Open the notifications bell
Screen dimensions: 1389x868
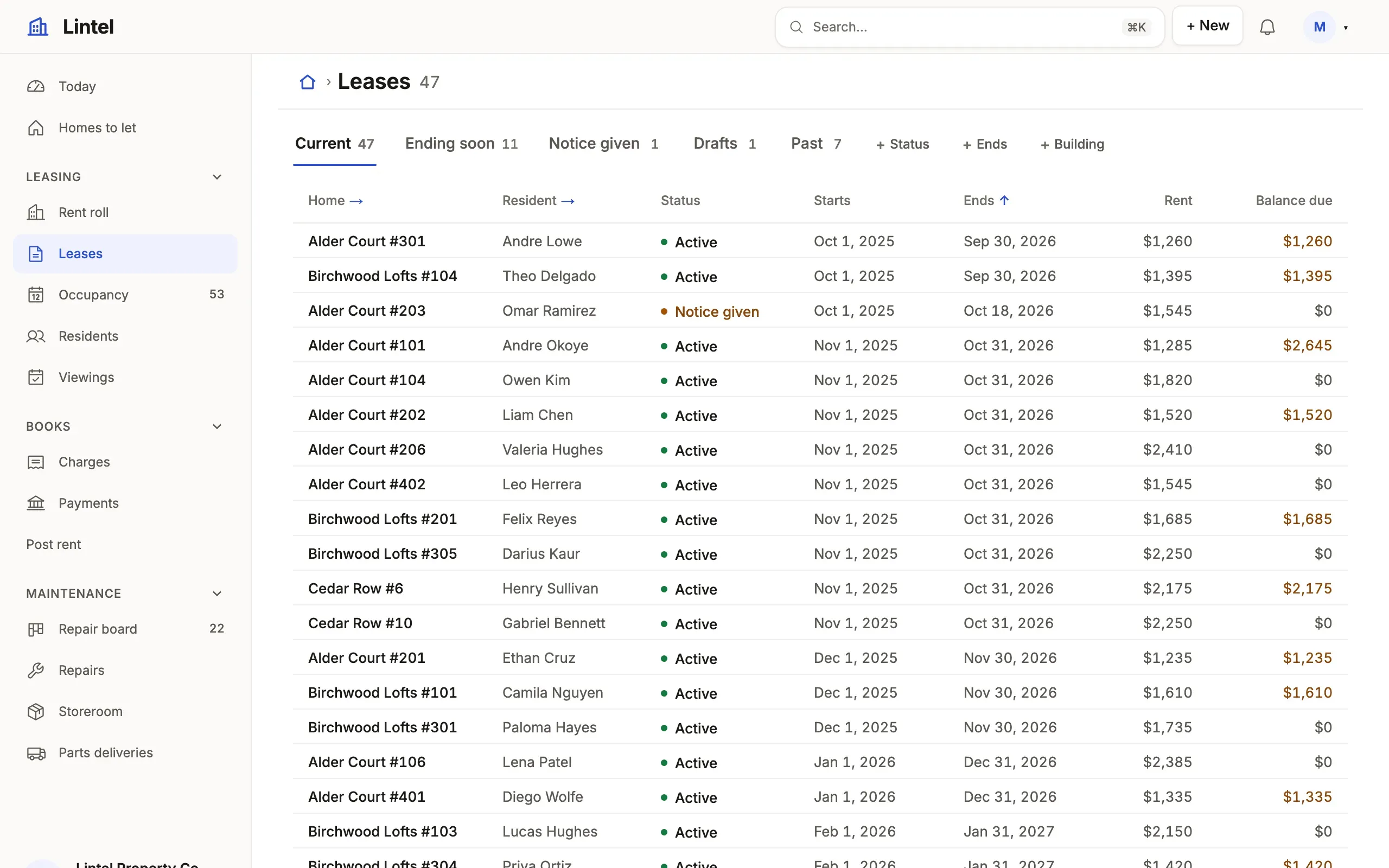coord(1267,27)
